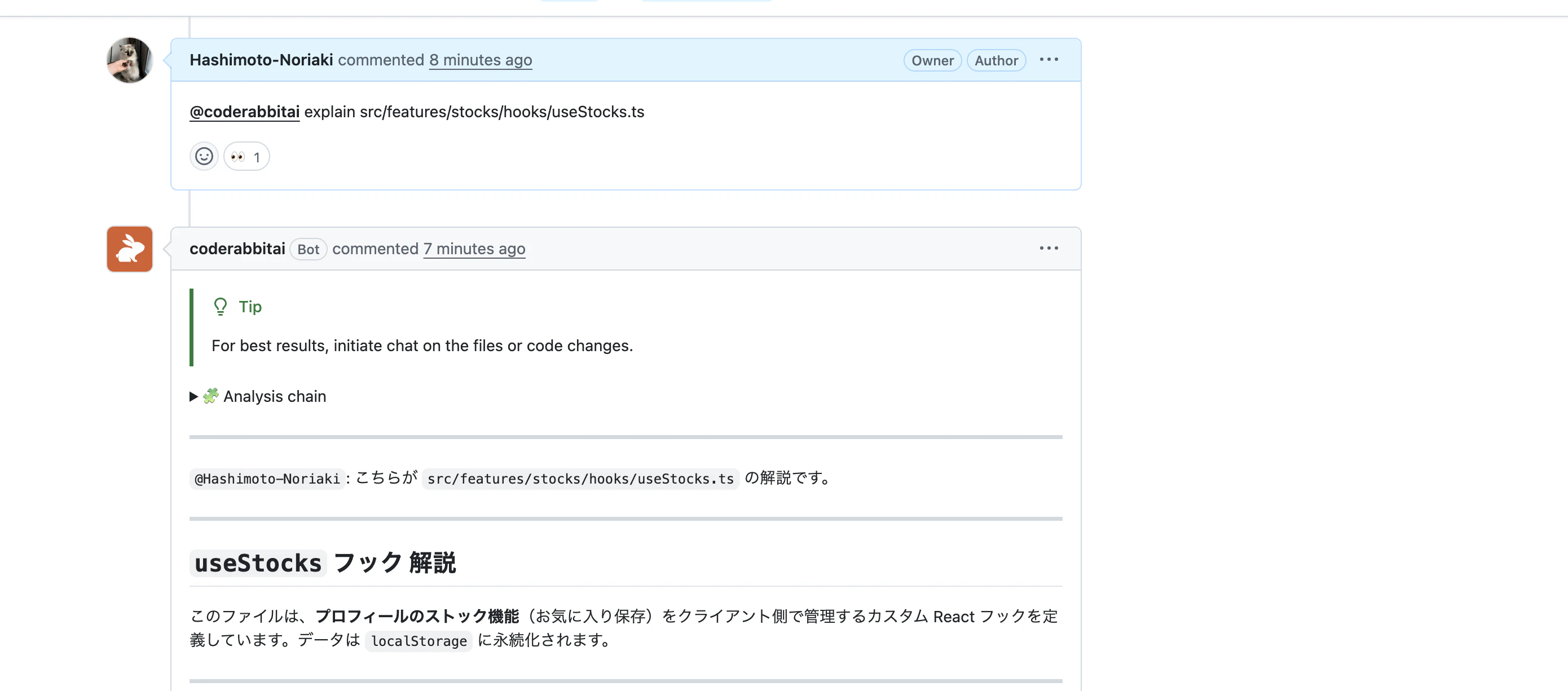Expand the Analysis chain disclosure triangle
Screen dimensions: 1568x691
193,397
